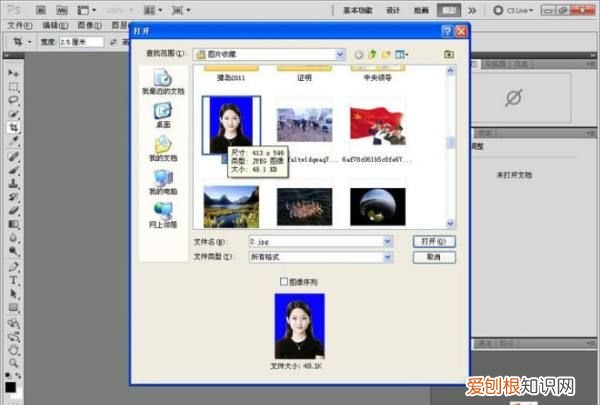Select the History Brush tool
This screenshot has width=600, height=405.
[x=13, y=197]
